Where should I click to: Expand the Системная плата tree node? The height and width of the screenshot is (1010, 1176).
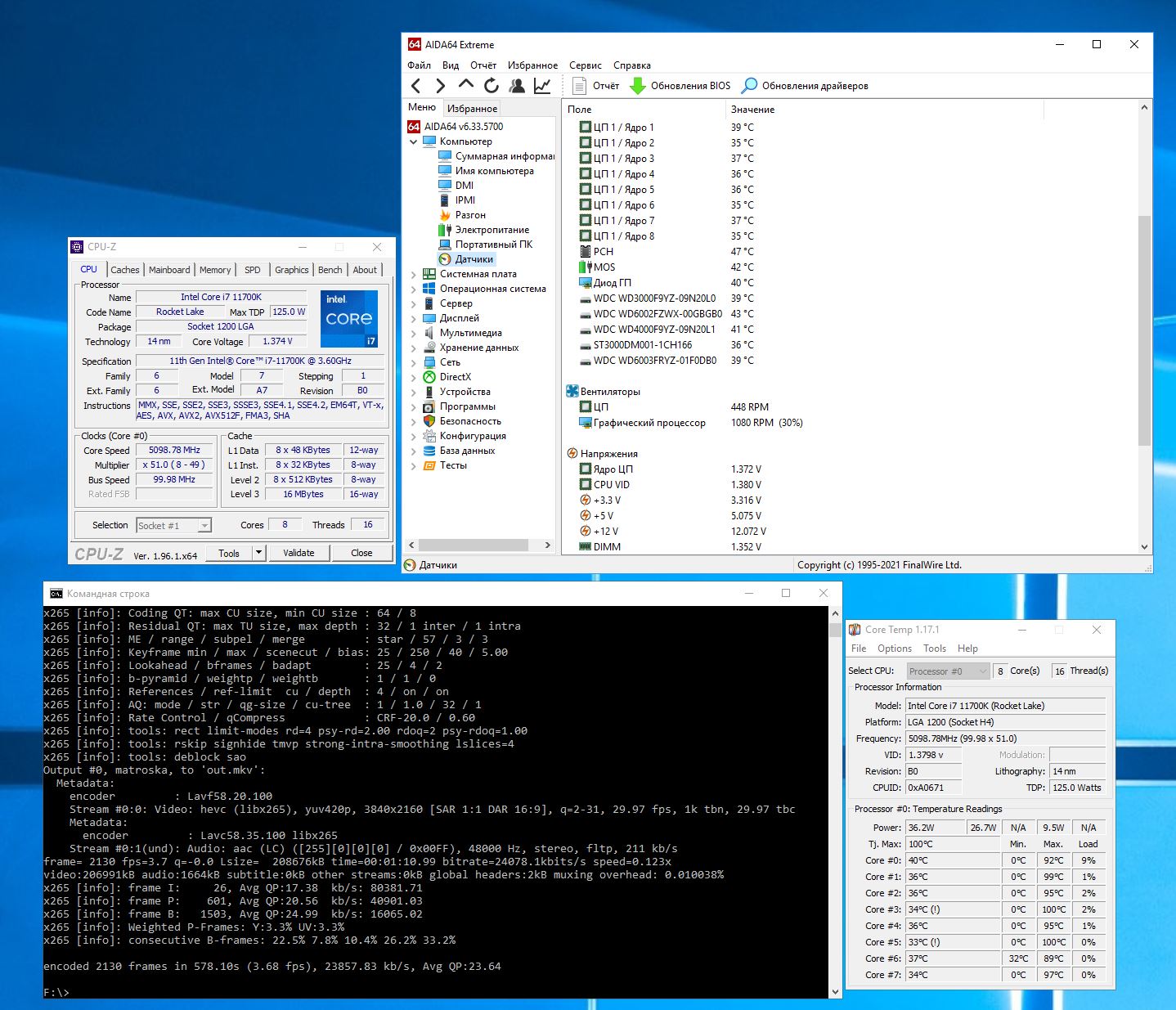414,275
